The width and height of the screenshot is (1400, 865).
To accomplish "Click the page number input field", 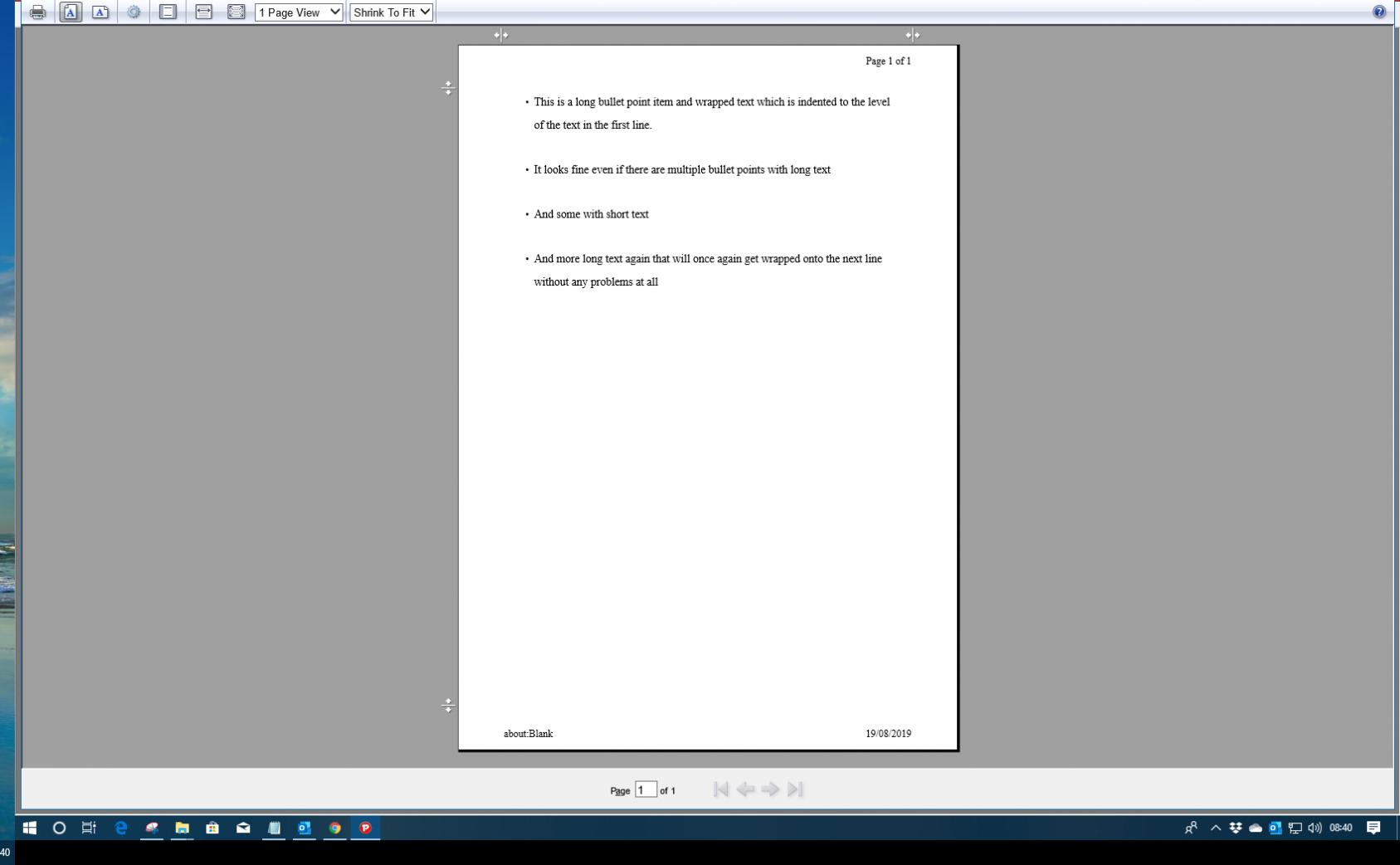I will tap(646, 789).
